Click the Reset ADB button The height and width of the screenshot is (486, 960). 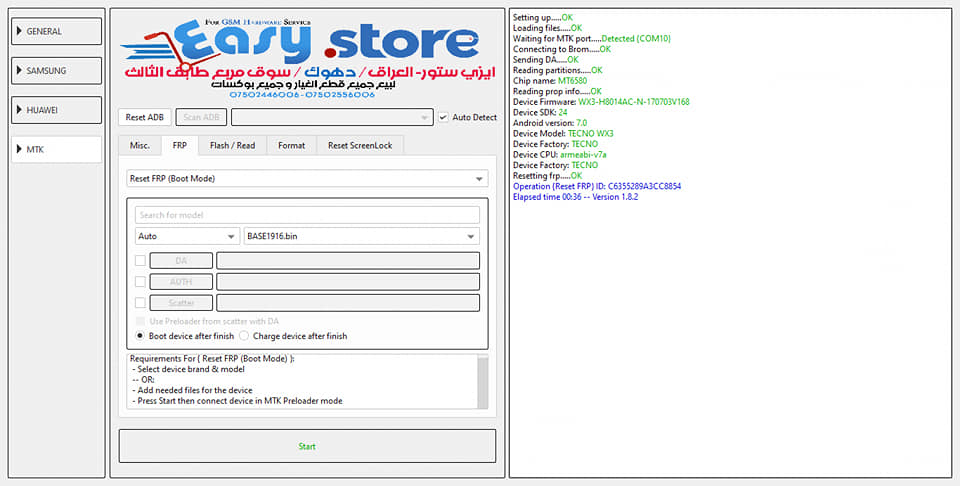(144, 117)
